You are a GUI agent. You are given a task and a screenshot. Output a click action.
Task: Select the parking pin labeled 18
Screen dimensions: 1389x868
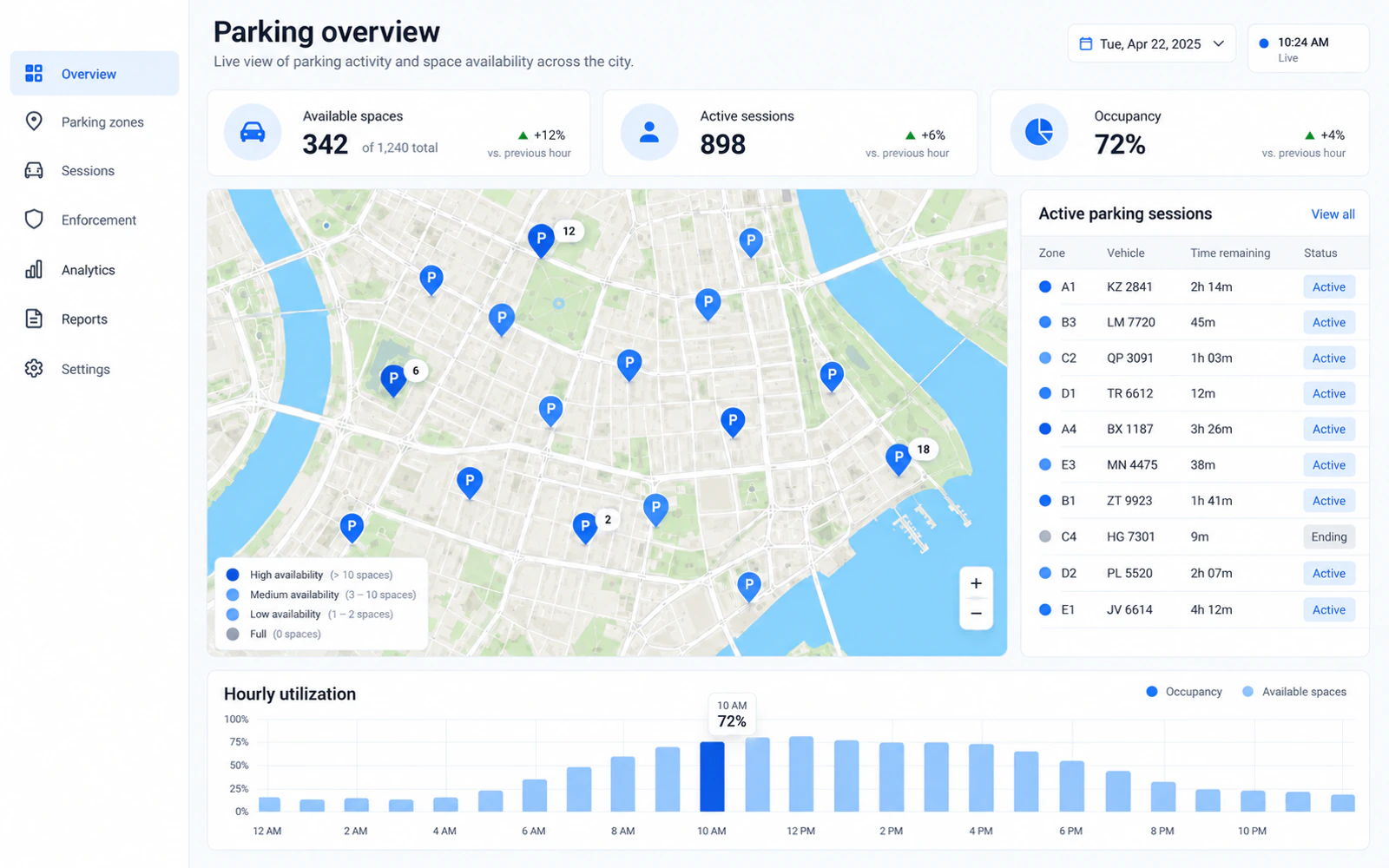[x=899, y=458]
